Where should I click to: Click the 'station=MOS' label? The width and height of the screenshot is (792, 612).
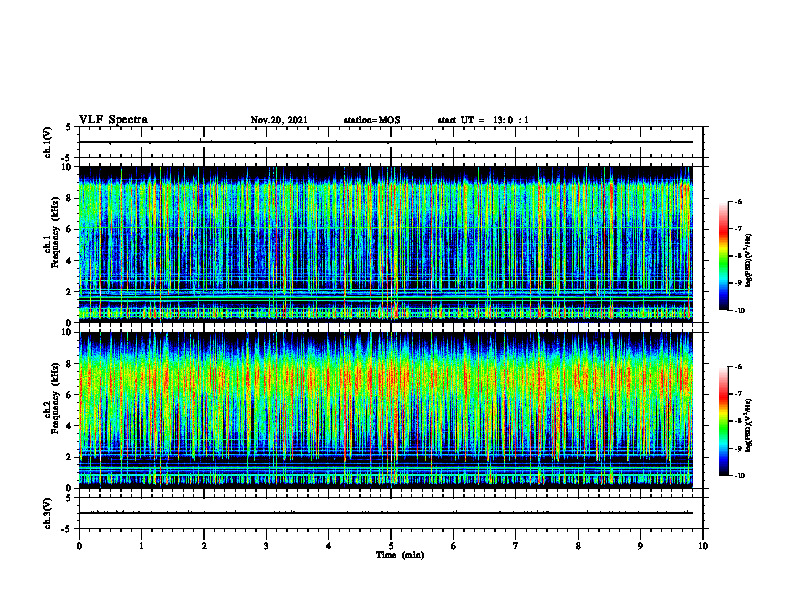tap(372, 120)
